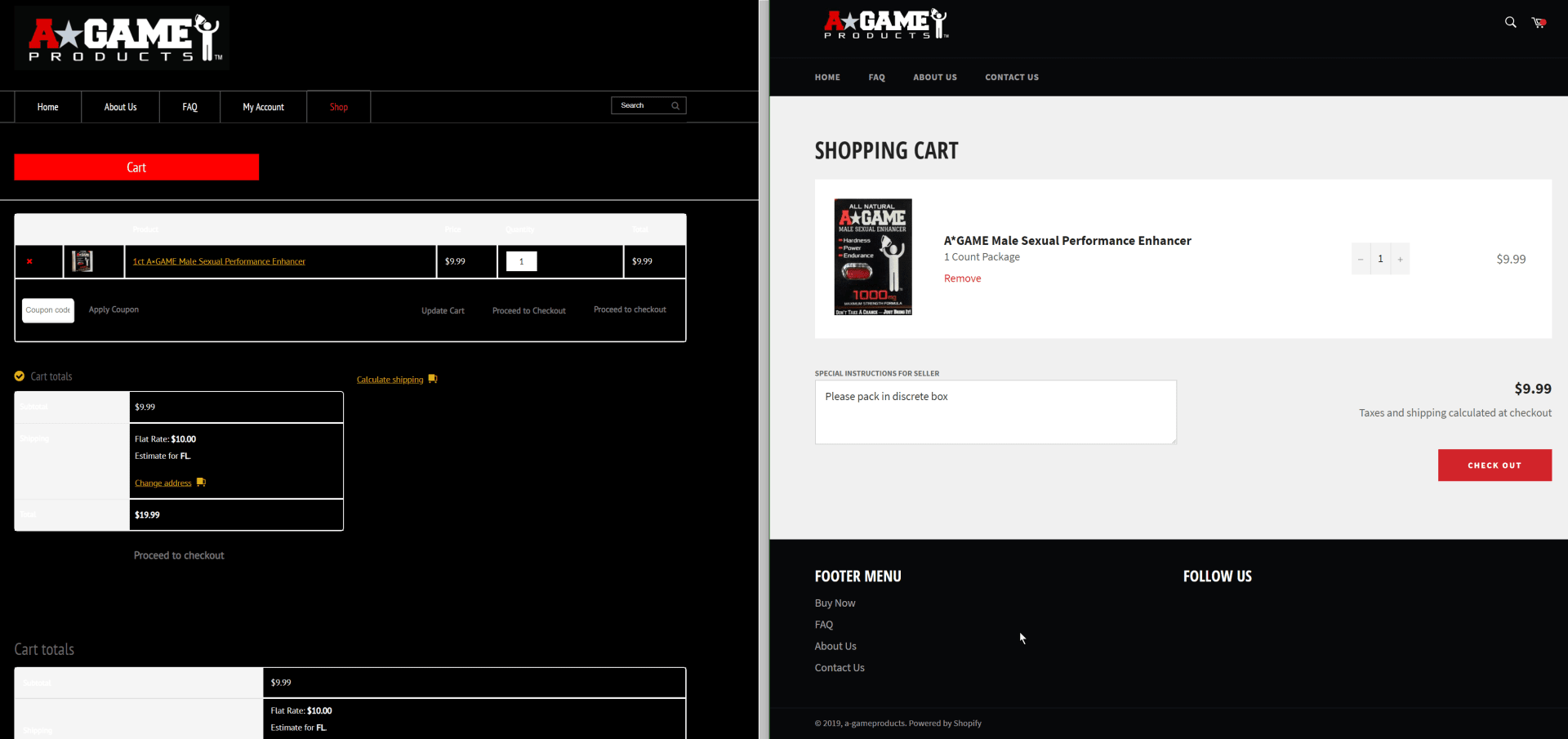Screen dimensions: 1568x739
Task: Click the icon next to Change address
Action: point(201,483)
